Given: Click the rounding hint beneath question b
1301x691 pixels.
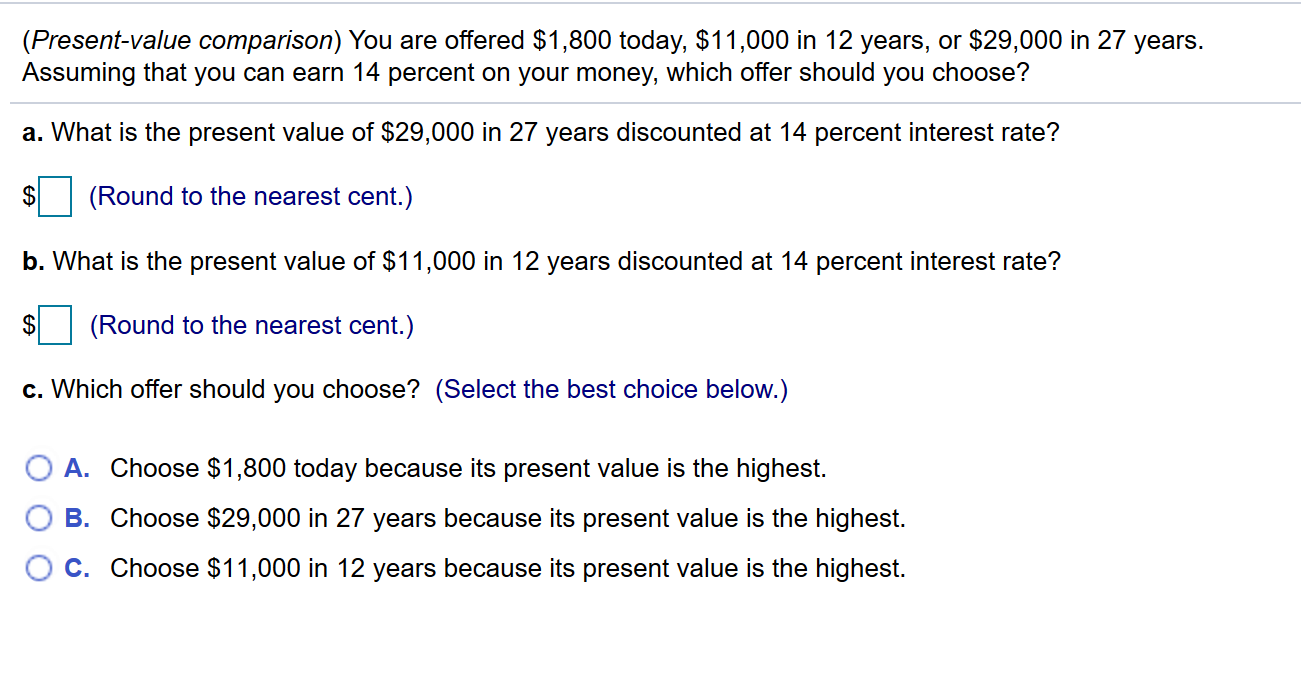Looking at the screenshot, I should (x=251, y=325).
